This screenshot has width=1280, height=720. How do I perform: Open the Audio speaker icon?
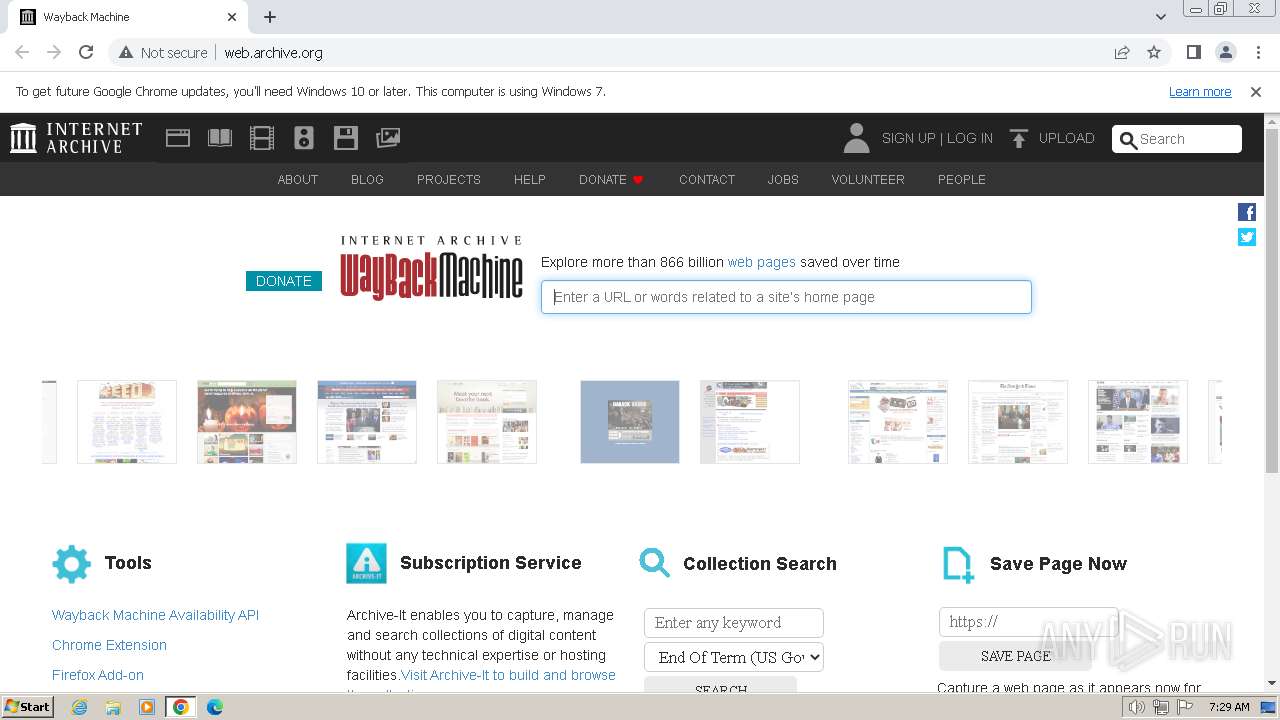[304, 138]
